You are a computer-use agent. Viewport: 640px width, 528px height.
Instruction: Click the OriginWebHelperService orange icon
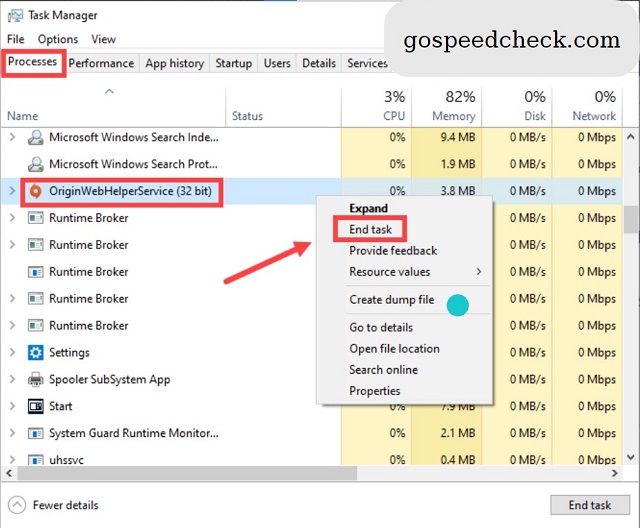click(36, 191)
